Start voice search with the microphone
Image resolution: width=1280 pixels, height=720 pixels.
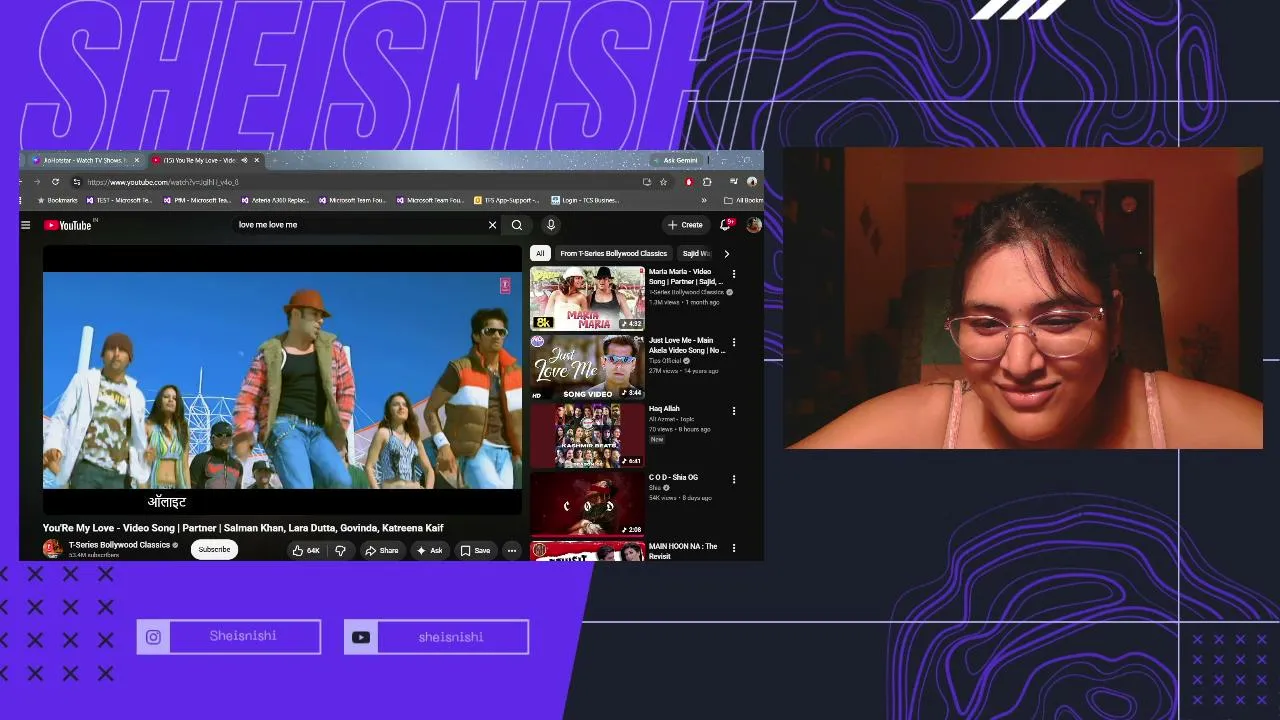(x=550, y=225)
